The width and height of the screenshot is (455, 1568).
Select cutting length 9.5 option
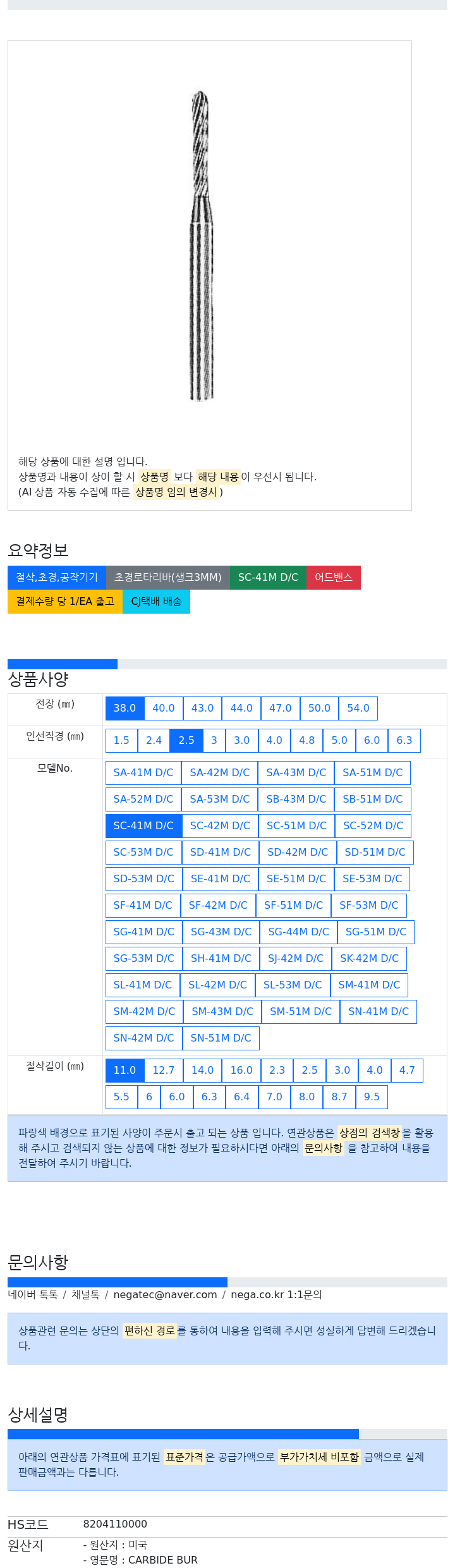[x=372, y=1097]
